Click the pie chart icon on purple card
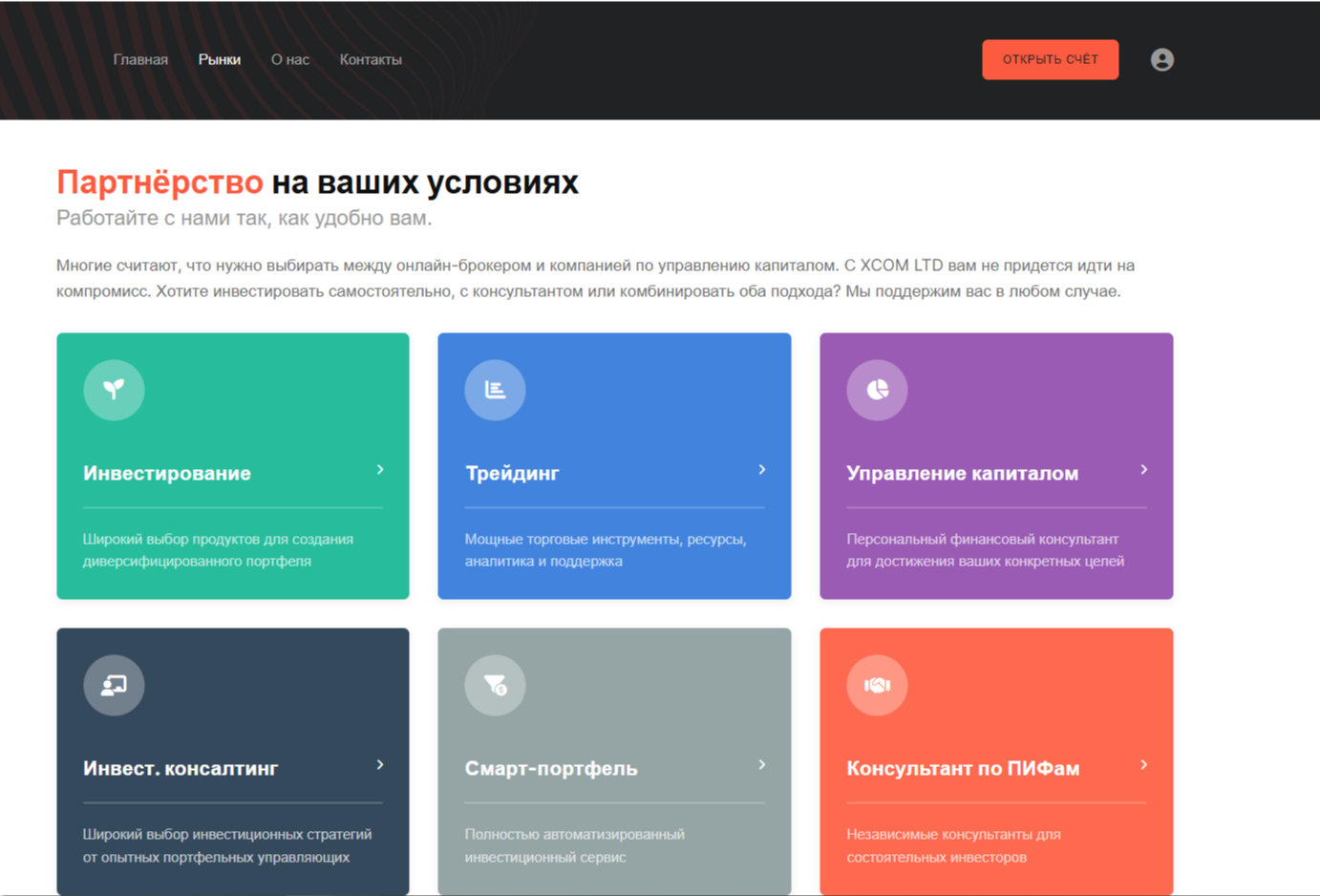 pyautogui.click(x=877, y=390)
